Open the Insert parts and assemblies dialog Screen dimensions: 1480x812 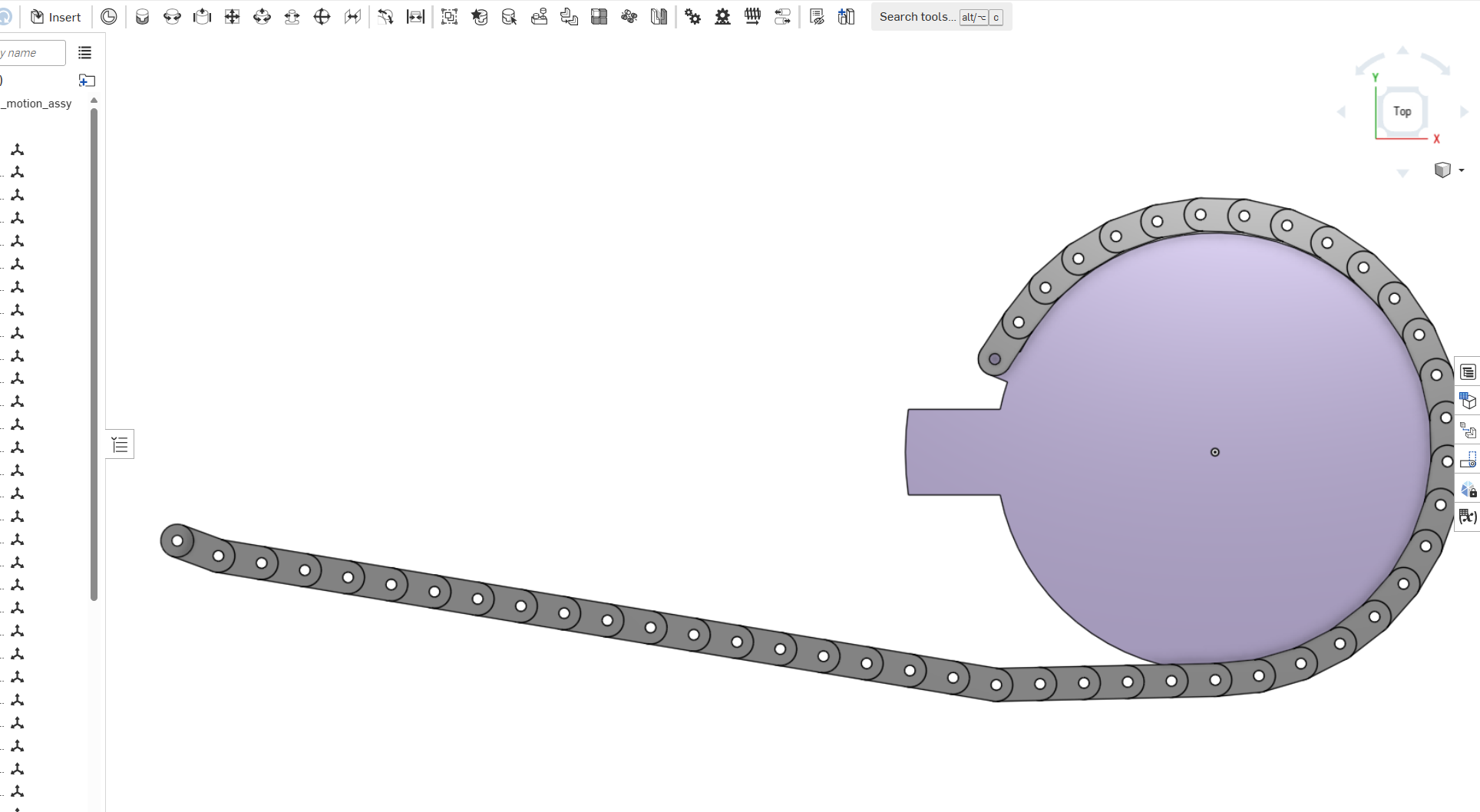coord(55,17)
